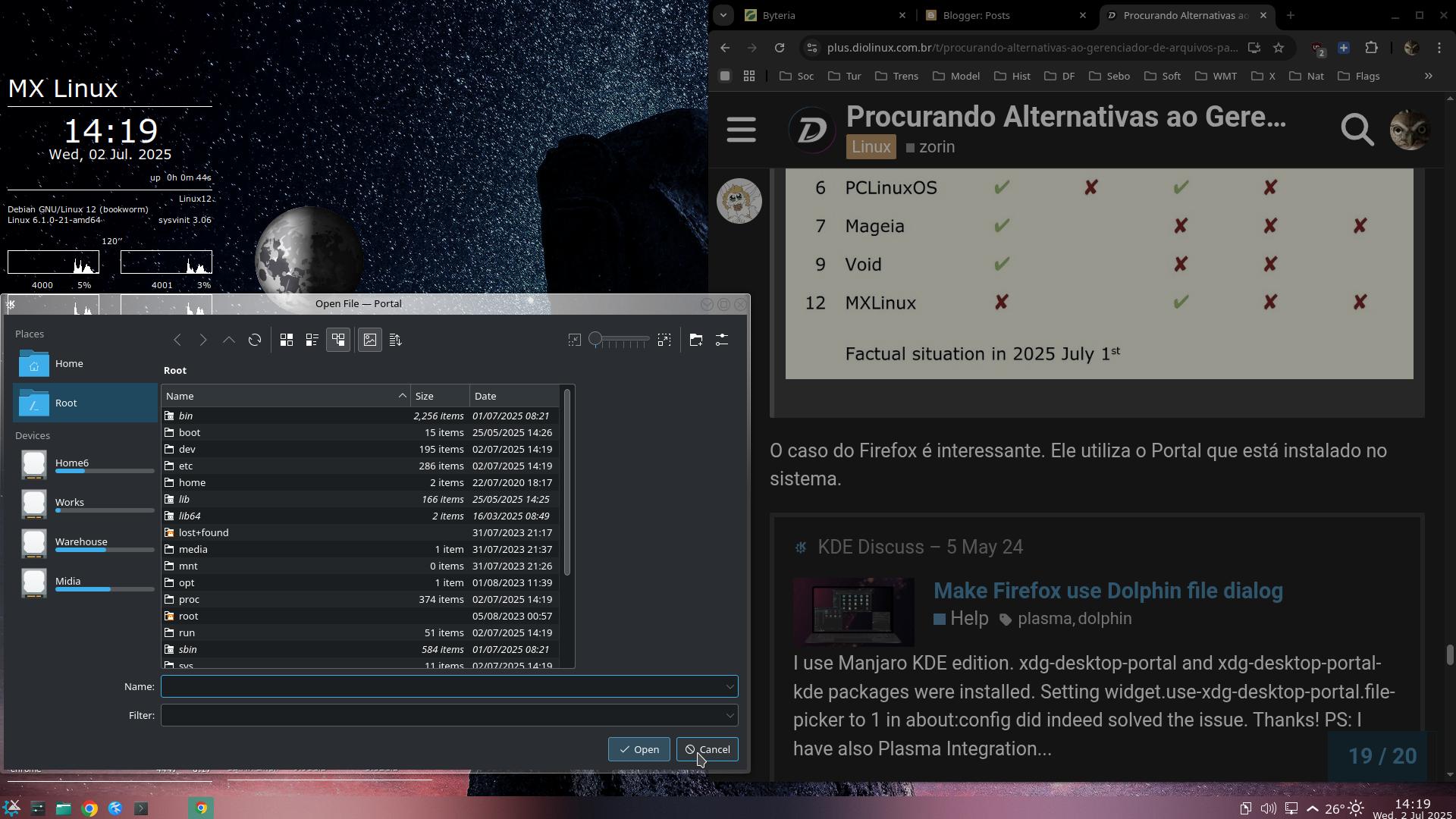Image resolution: width=1456 pixels, height=819 pixels.
Task: Go forward in file dialog history
Action: [x=203, y=340]
